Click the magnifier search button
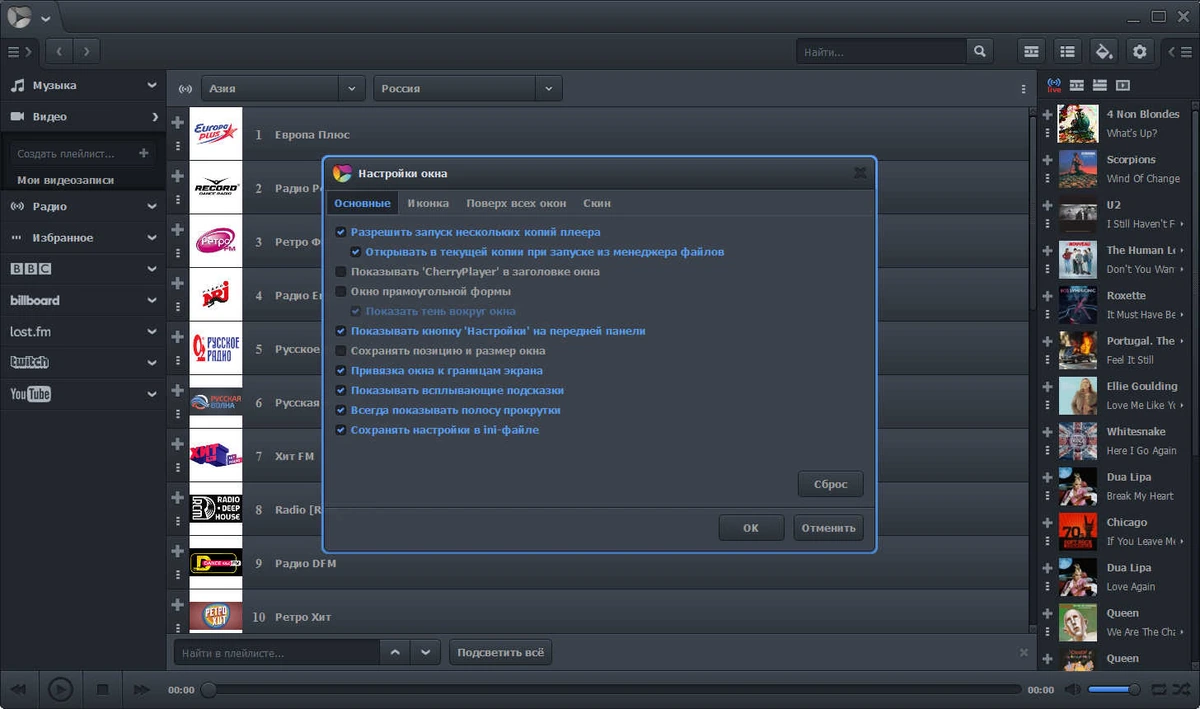This screenshot has width=1200, height=709. click(980, 51)
